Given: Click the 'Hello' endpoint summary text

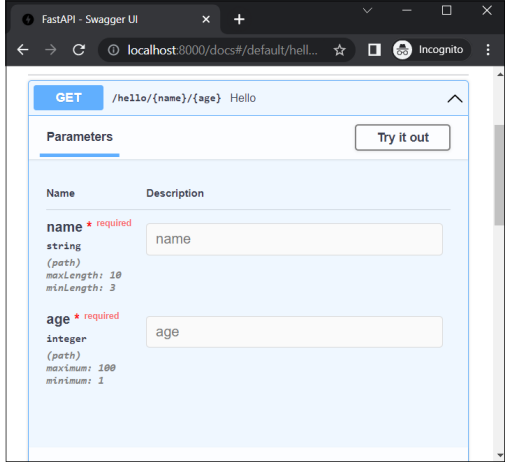Looking at the screenshot, I should (243, 98).
